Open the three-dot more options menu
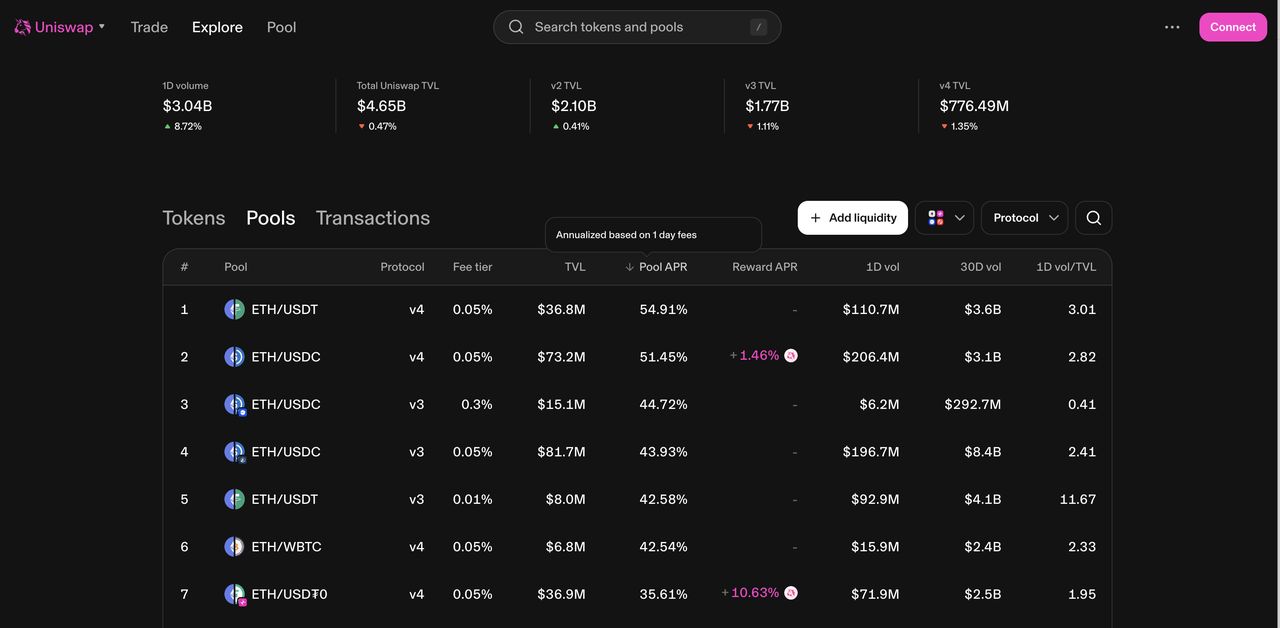The height and width of the screenshot is (628, 1280). click(x=1172, y=27)
